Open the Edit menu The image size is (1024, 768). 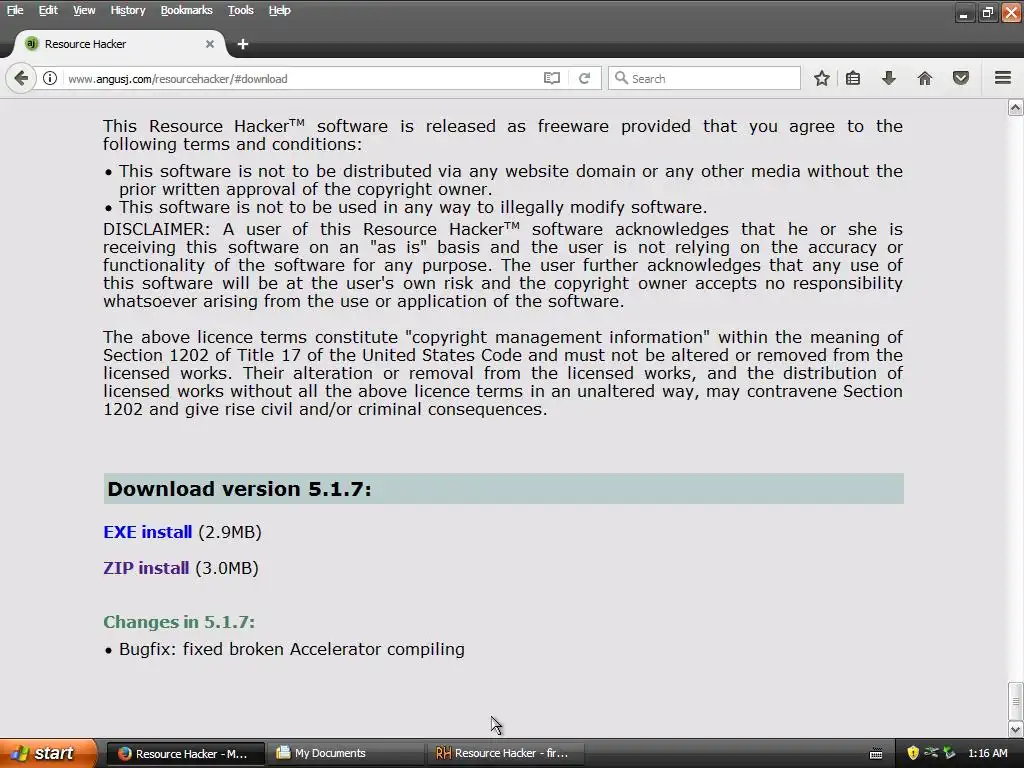[48, 10]
